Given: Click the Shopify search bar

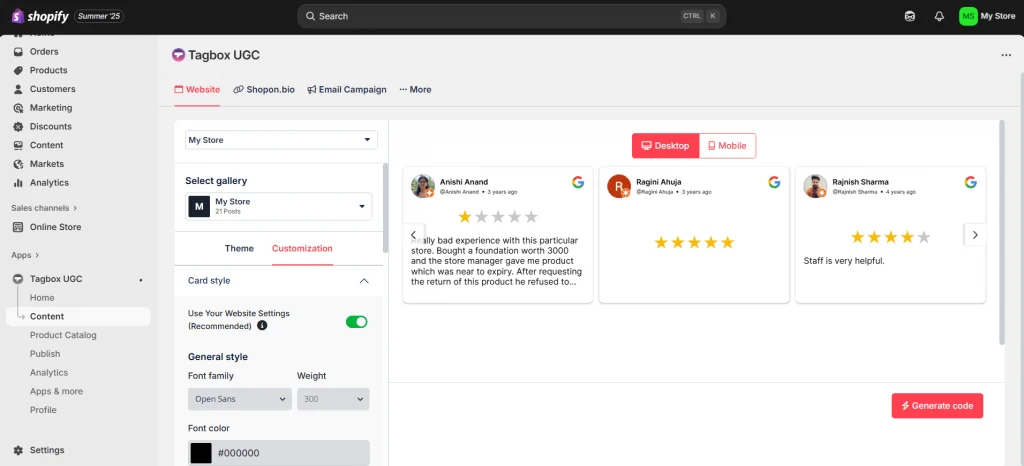Looking at the screenshot, I should coord(511,16).
